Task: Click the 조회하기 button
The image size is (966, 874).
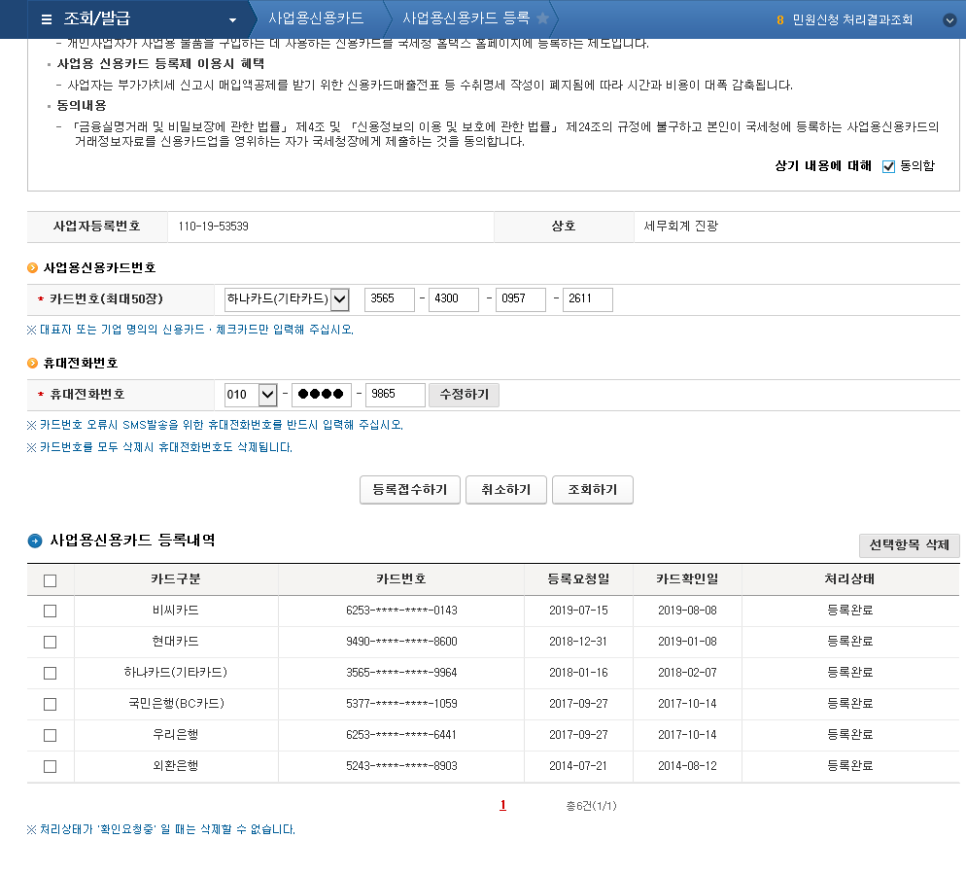Action: coord(592,490)
